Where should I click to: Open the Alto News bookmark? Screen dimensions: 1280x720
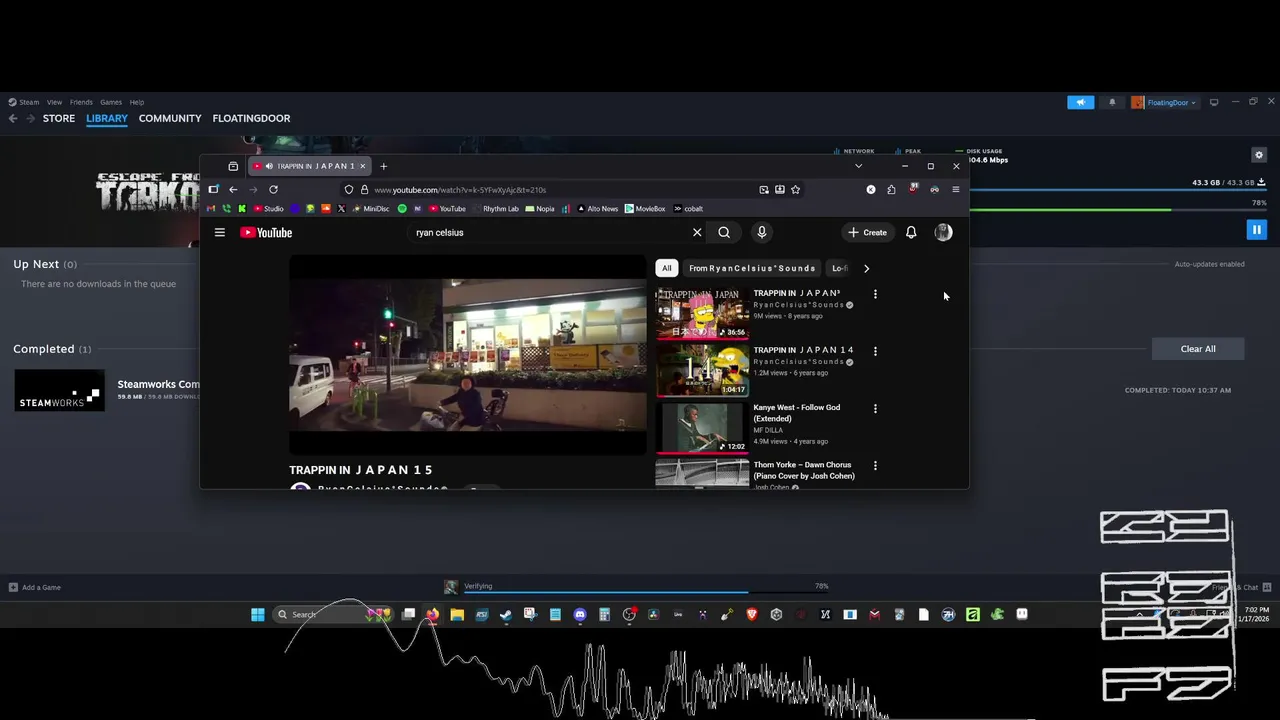(x=597, y=209)
